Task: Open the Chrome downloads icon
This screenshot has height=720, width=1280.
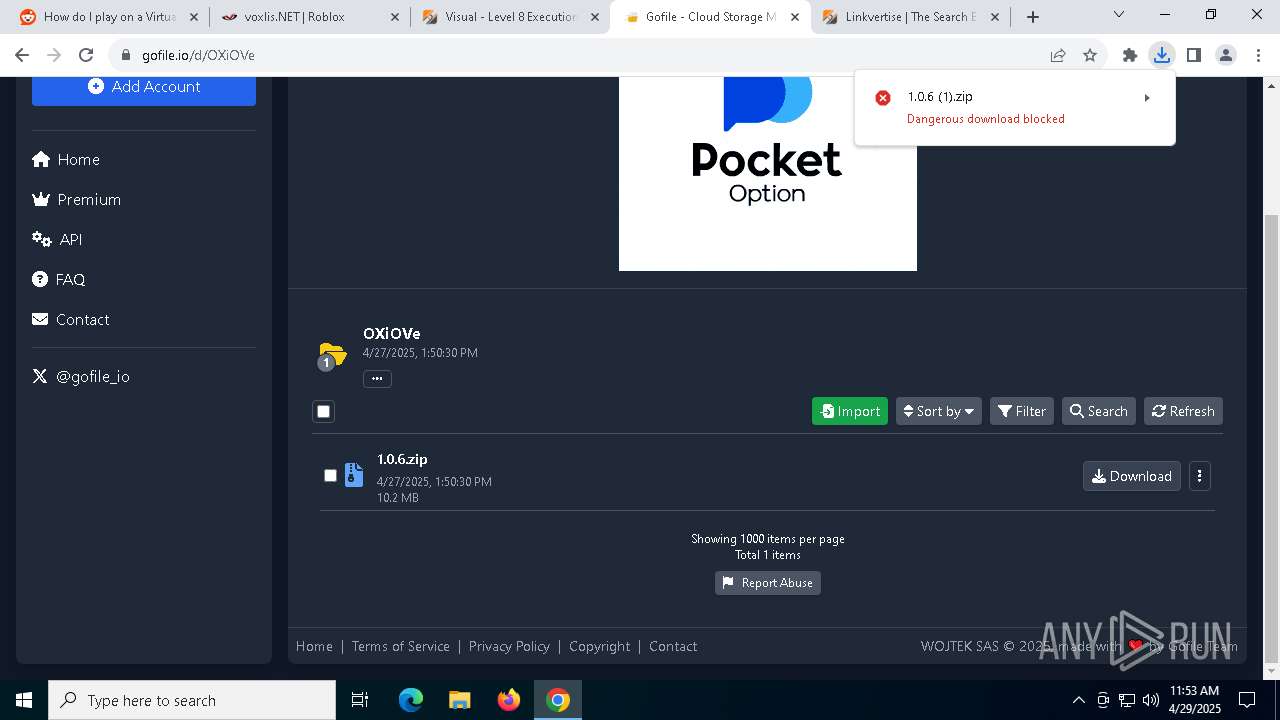Action: (x=1161, y=56)
